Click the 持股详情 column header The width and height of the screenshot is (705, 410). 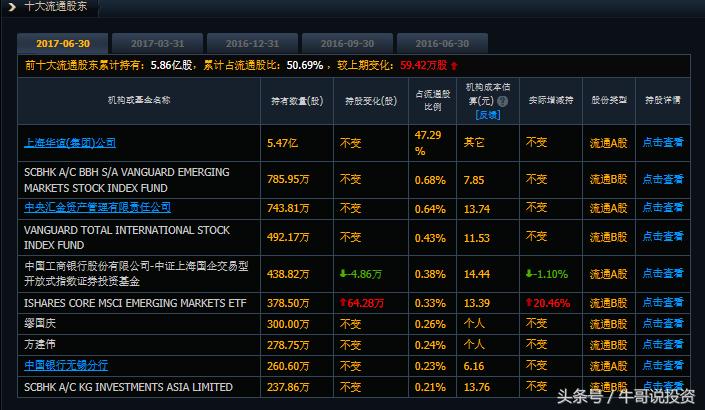coord(663,100)
